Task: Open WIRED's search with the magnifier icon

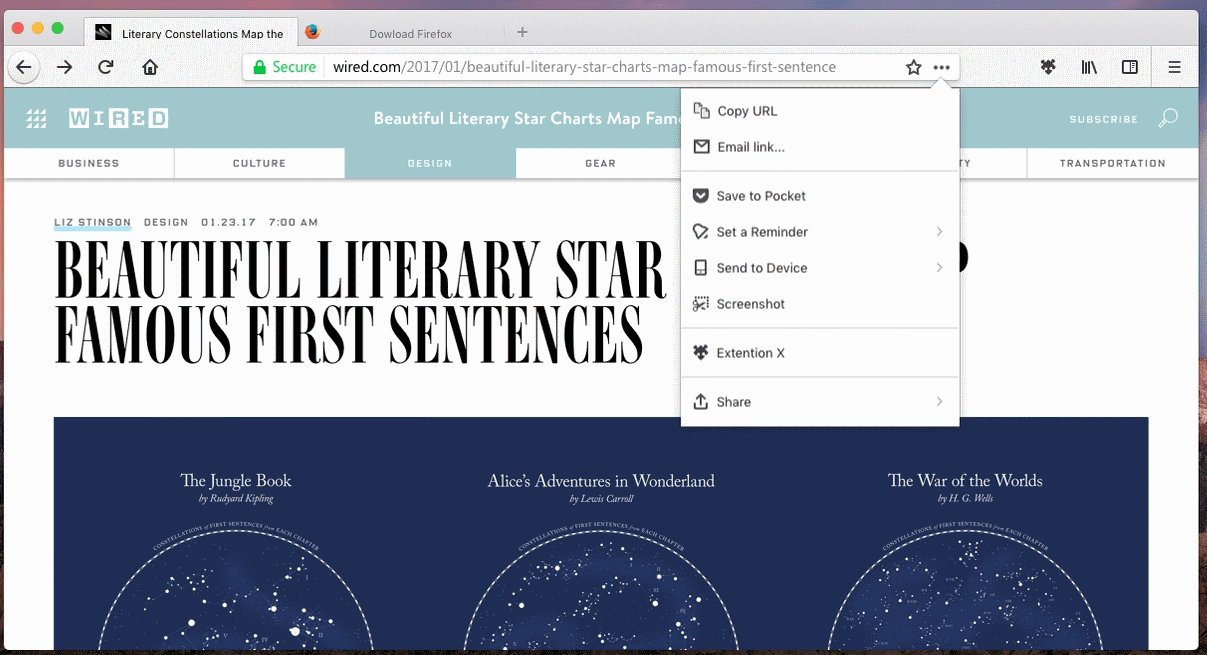Action: click(x=1167, y=118)
